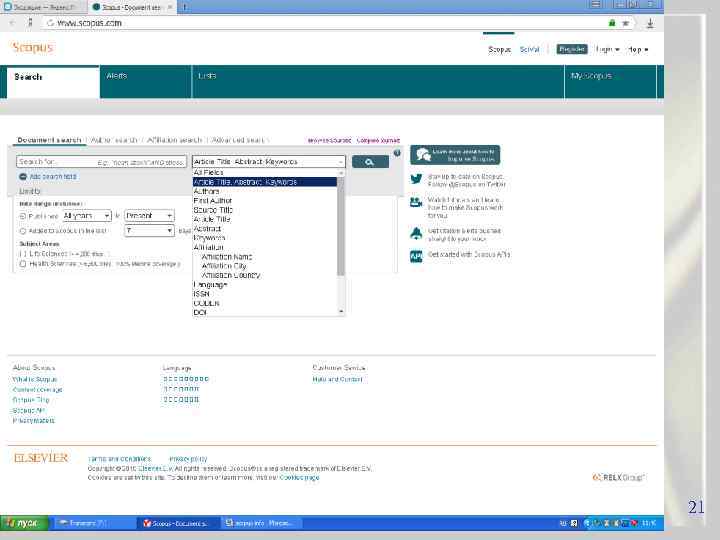
Task: Open a new browser tab with plus
Action: pyautogui.click(x=184, y=7)
